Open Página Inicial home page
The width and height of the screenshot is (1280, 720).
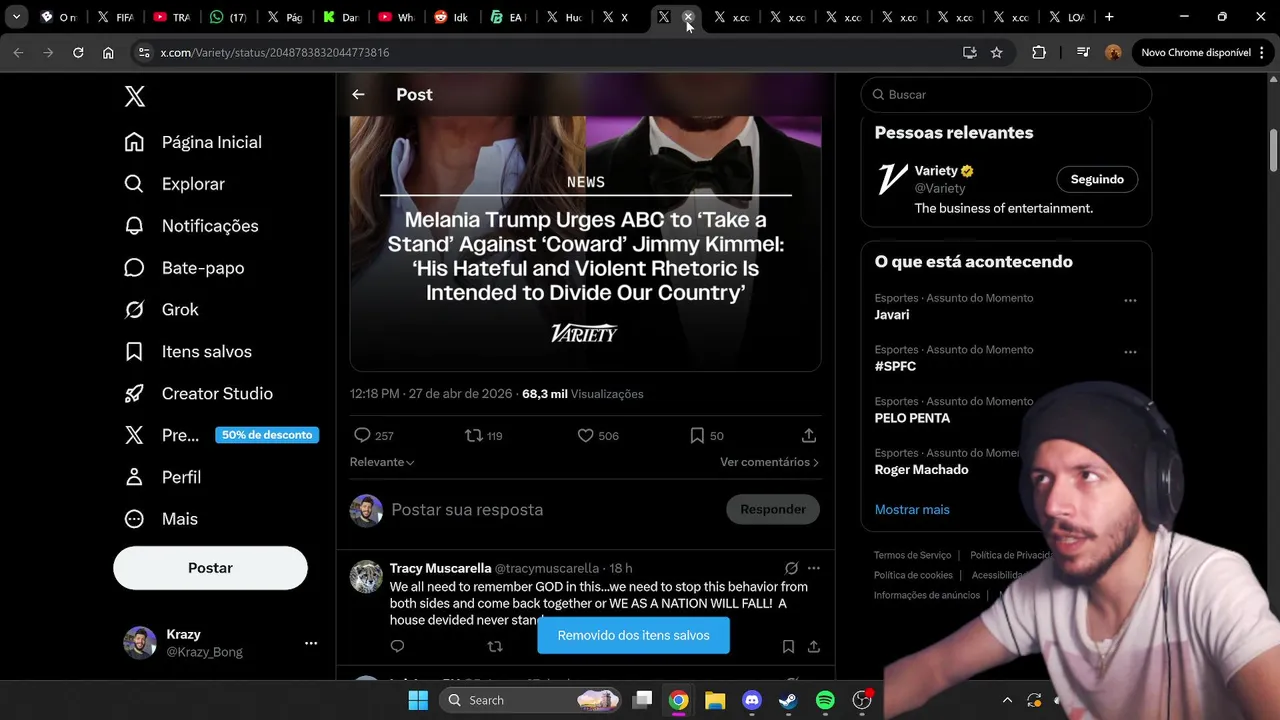click(x=193, y=142)
